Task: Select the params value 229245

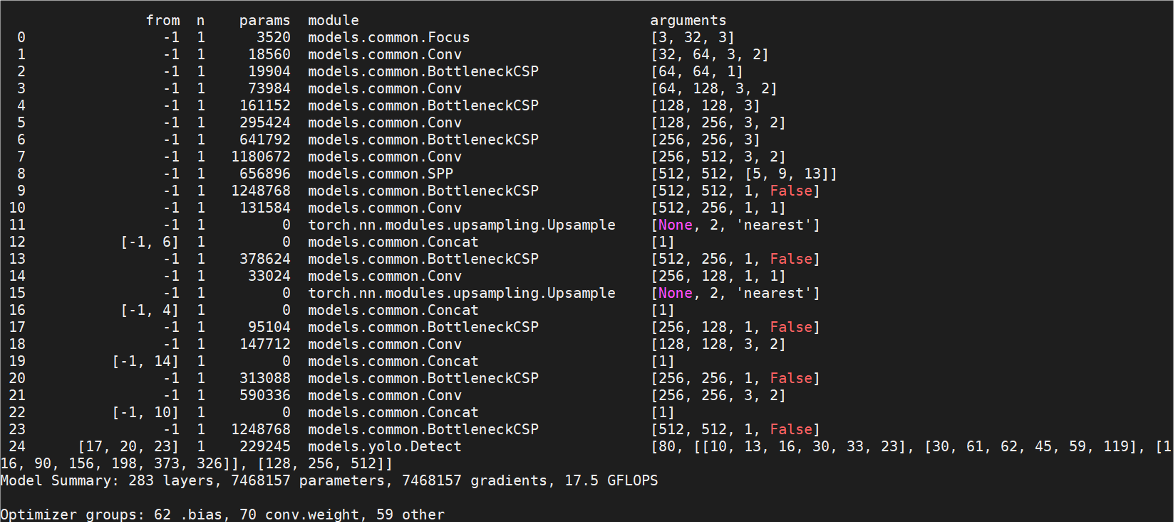Action: (265, 446)
